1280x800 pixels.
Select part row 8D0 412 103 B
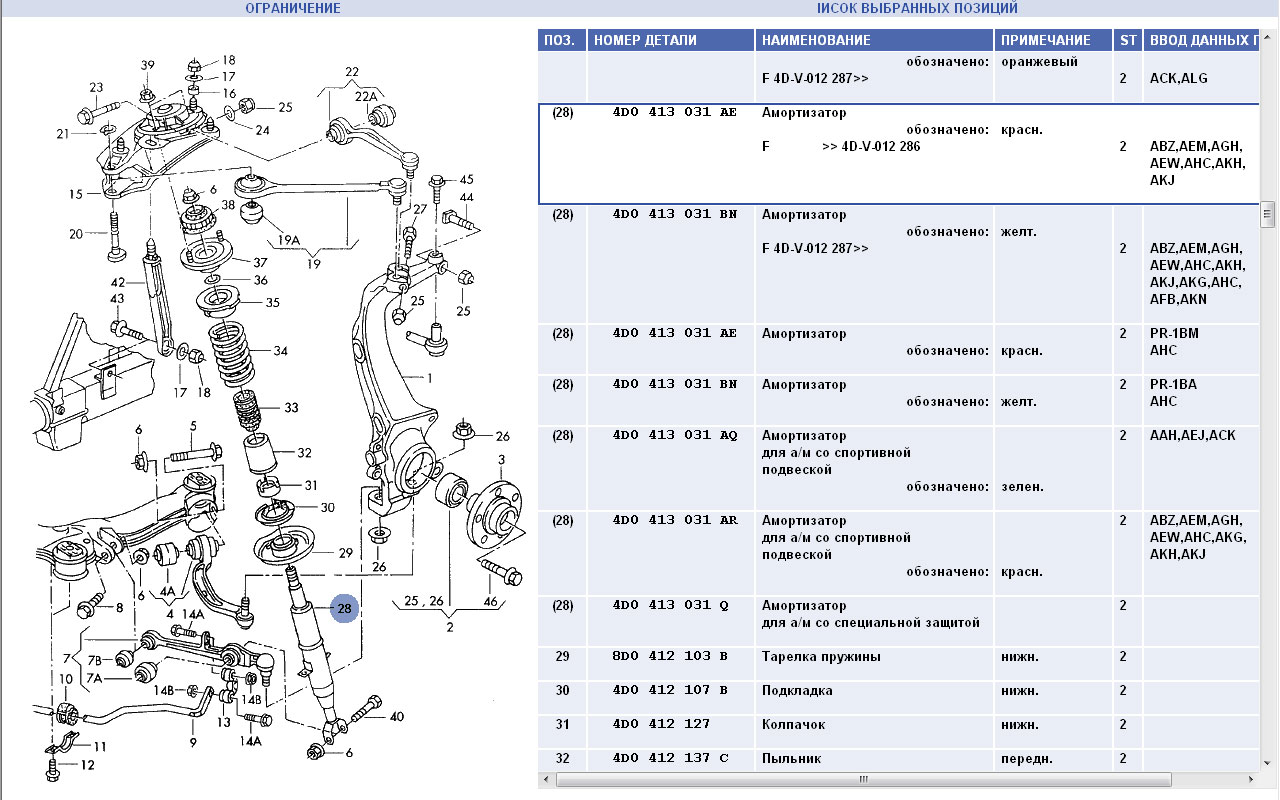(670, 656)
